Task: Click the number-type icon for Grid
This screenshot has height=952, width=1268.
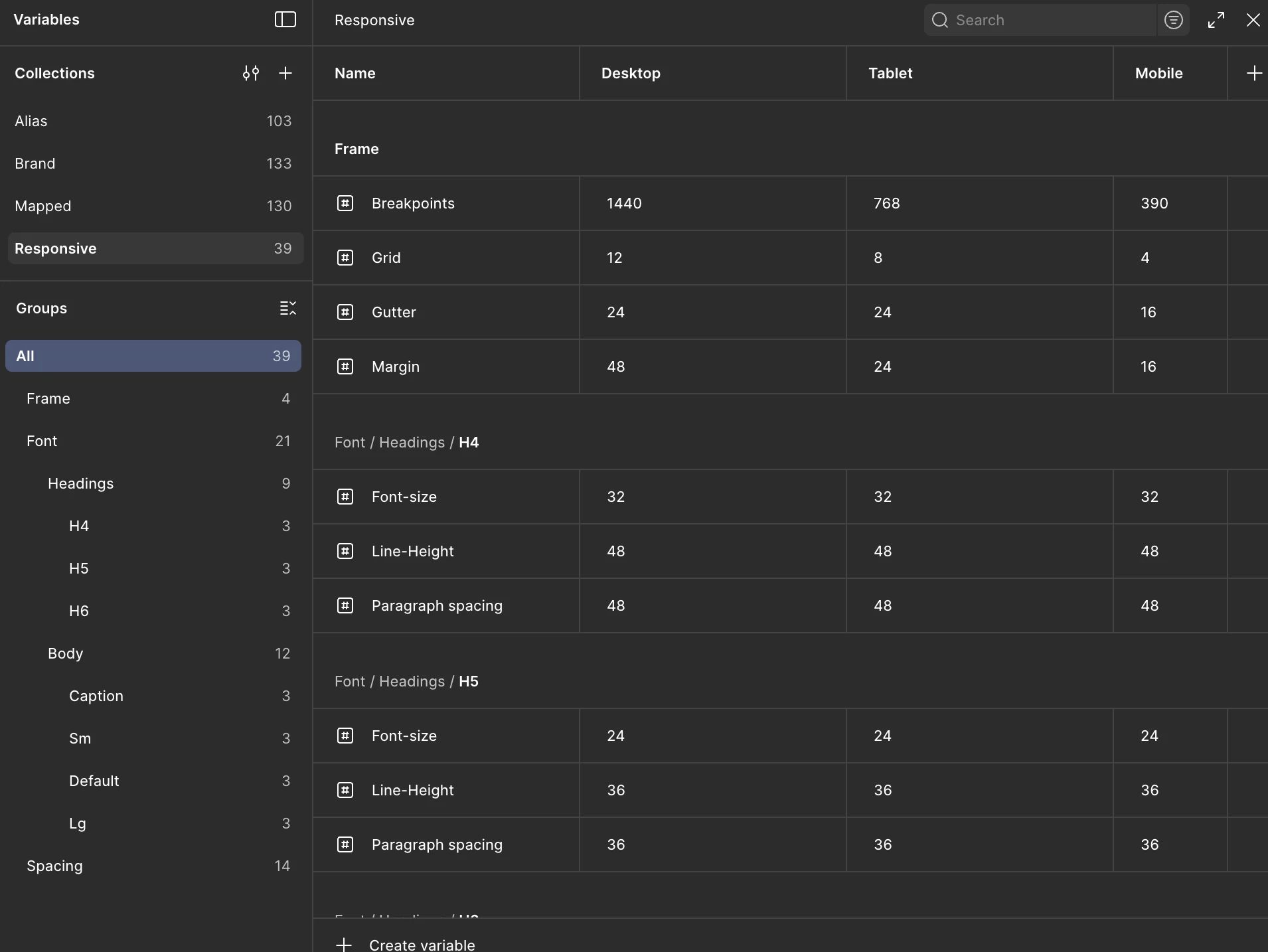Action: (x=345, y=258)
